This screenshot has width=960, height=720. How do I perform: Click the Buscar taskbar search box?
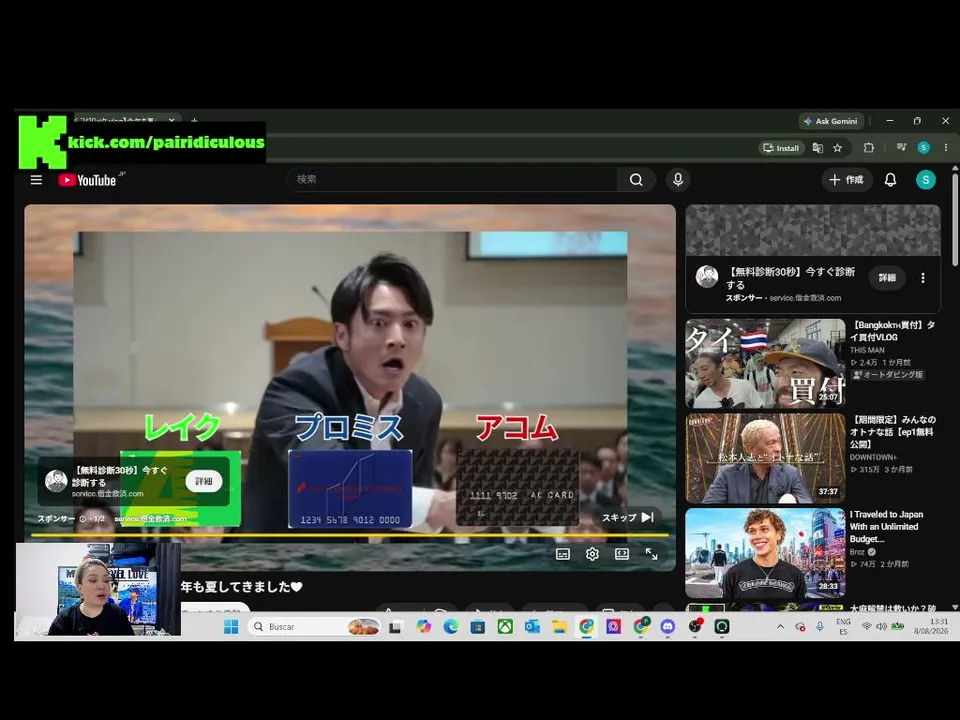click(315, 626)
